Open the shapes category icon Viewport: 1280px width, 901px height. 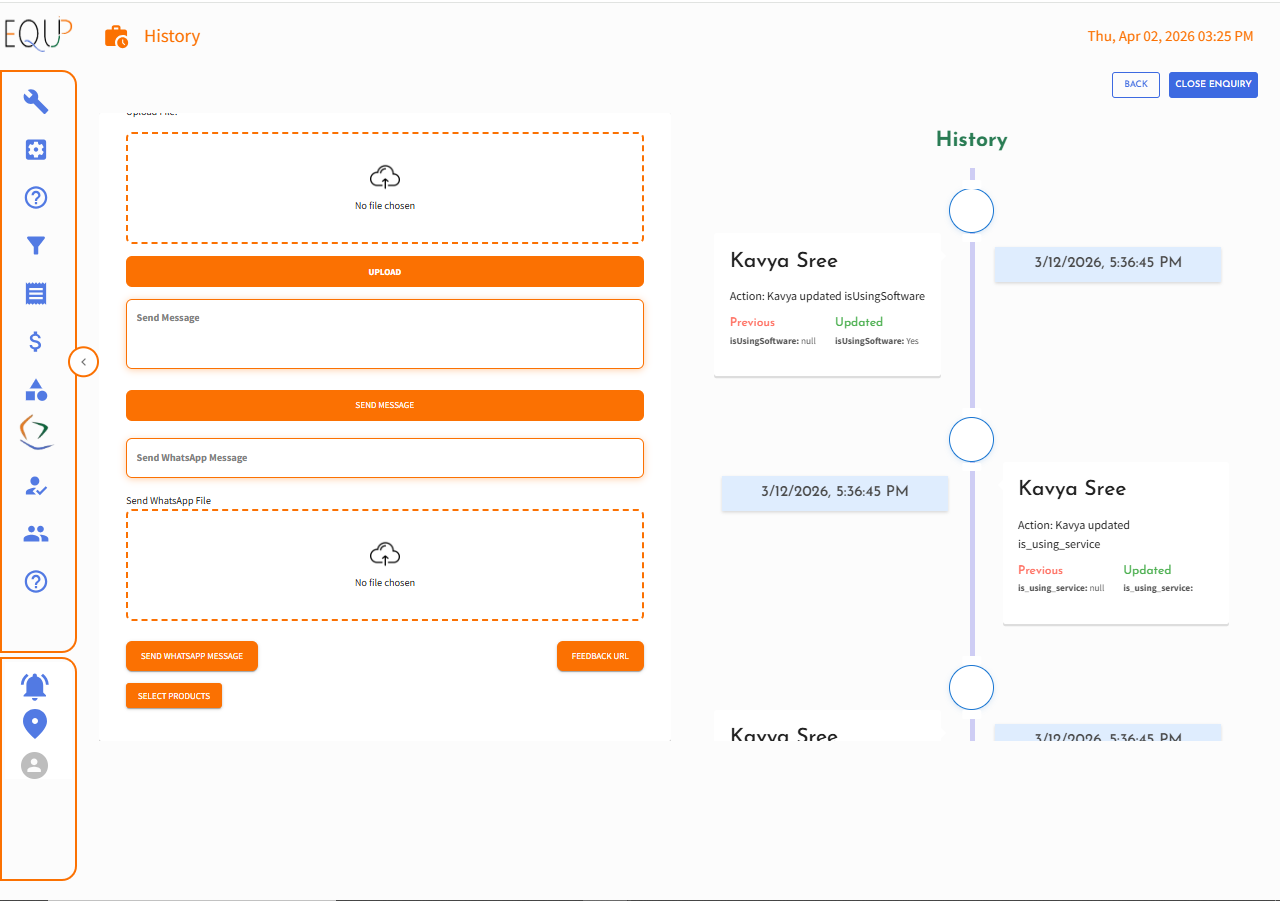pyautogui.click(x=36, y=390)
